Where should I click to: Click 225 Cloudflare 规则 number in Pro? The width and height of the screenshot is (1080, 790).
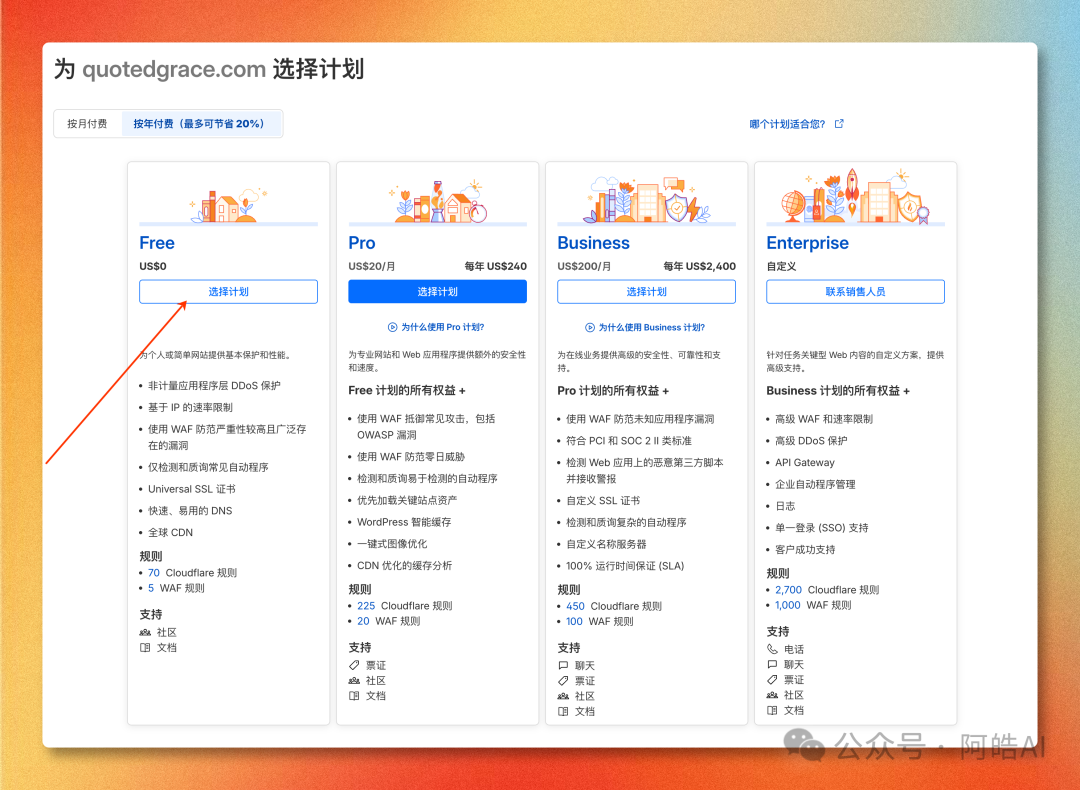pos(366,605)
